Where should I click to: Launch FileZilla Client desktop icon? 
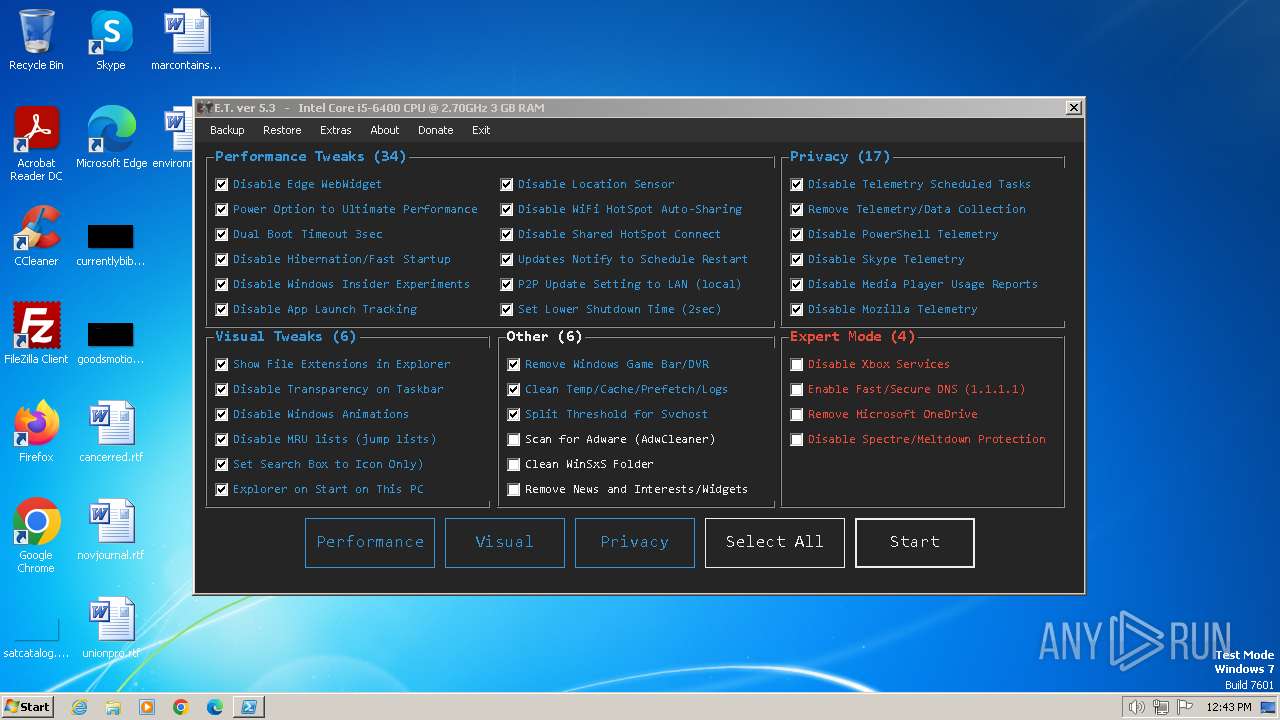[36, 333]
